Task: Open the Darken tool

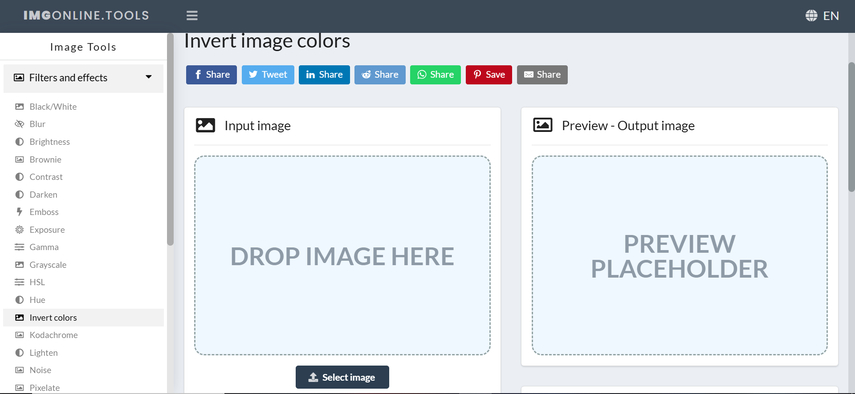Action: point(43,195)
